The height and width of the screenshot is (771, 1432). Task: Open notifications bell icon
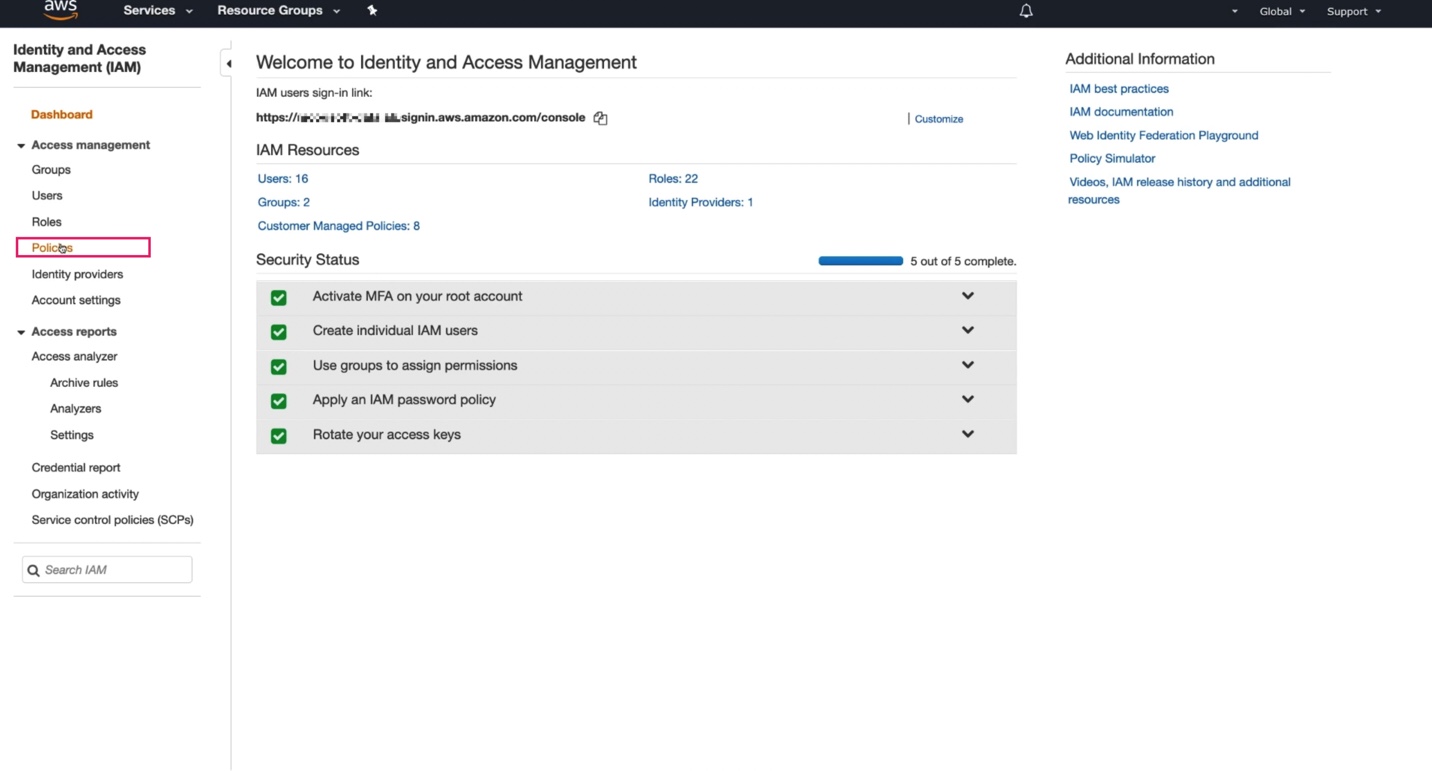coord(1026,11)
